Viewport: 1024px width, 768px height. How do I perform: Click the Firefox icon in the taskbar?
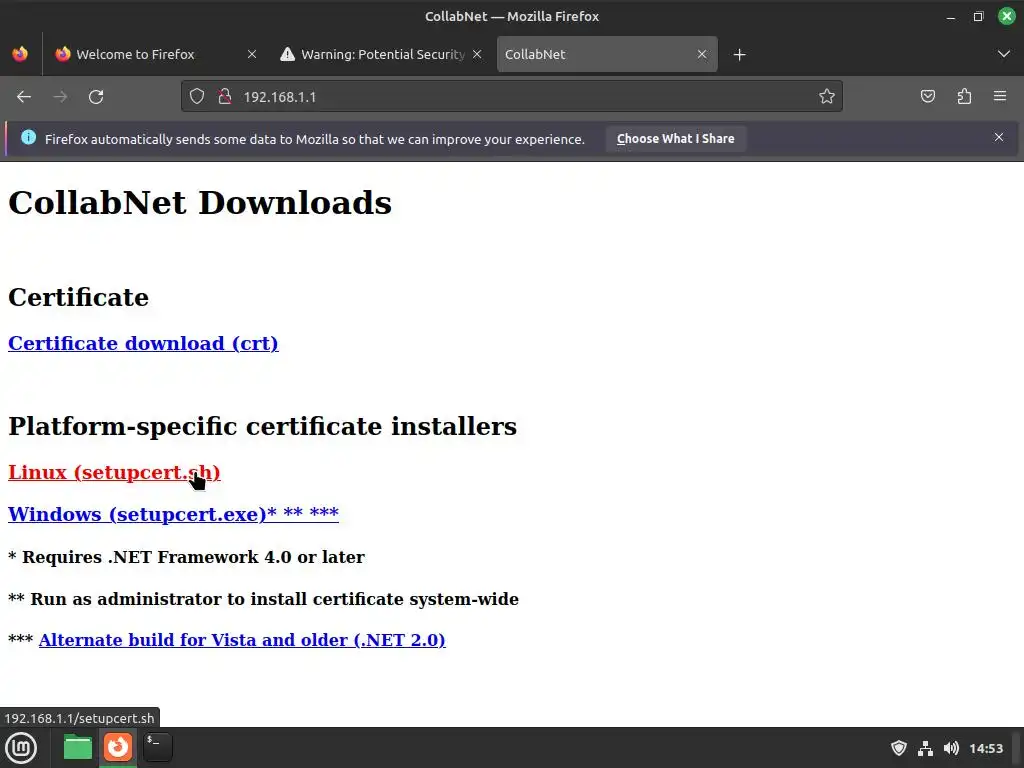coord(118,747)
